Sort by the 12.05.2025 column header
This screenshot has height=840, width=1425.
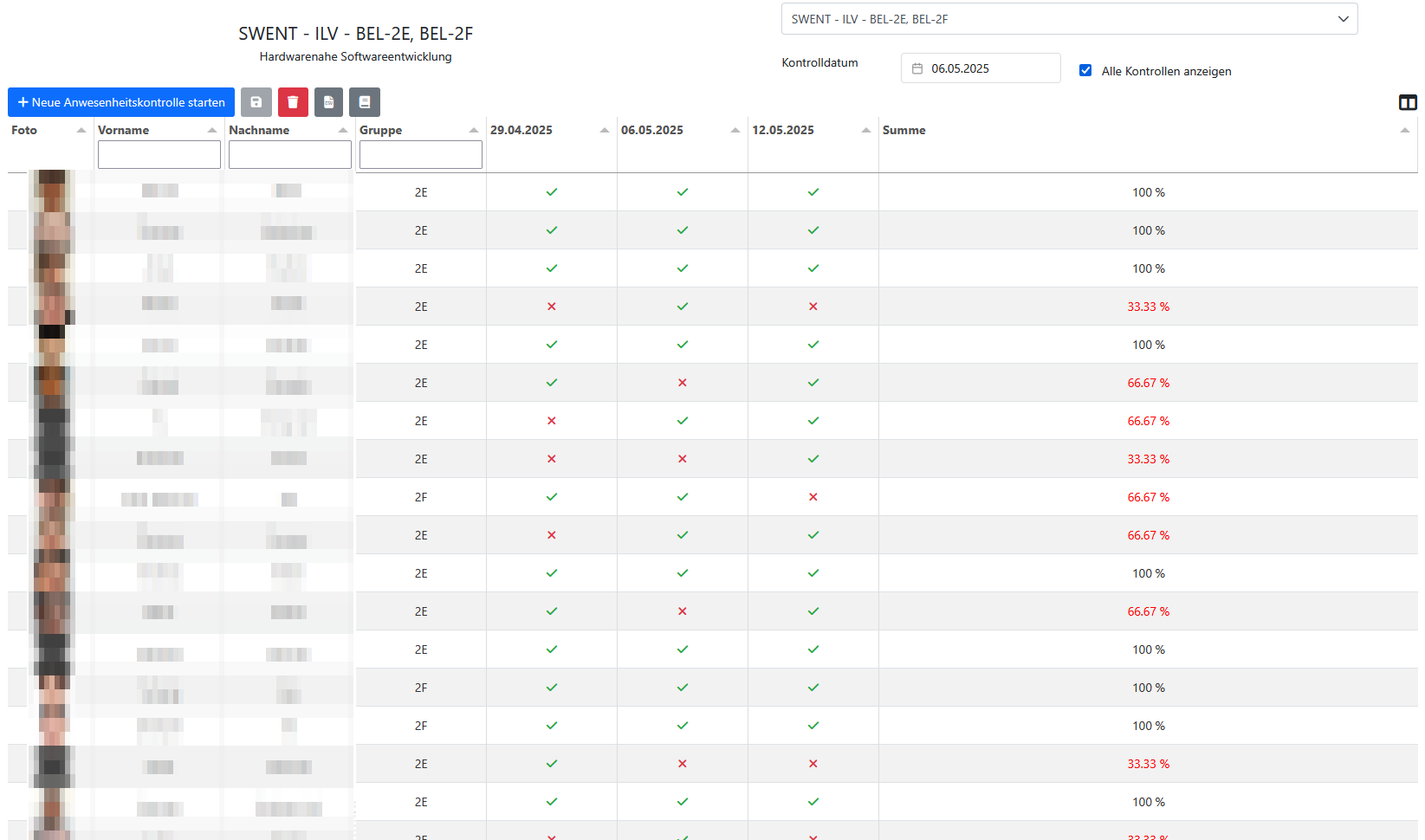[x=783, y=131]
